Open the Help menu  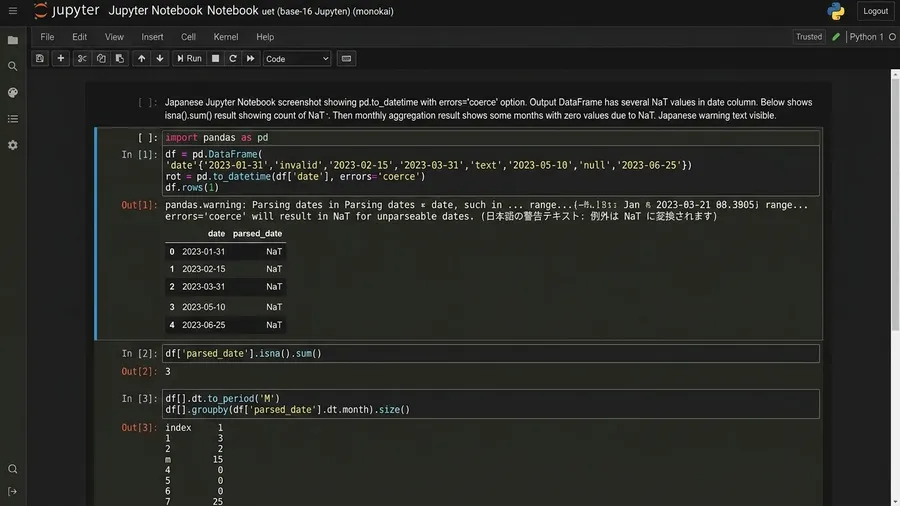(x=265, y=37)
